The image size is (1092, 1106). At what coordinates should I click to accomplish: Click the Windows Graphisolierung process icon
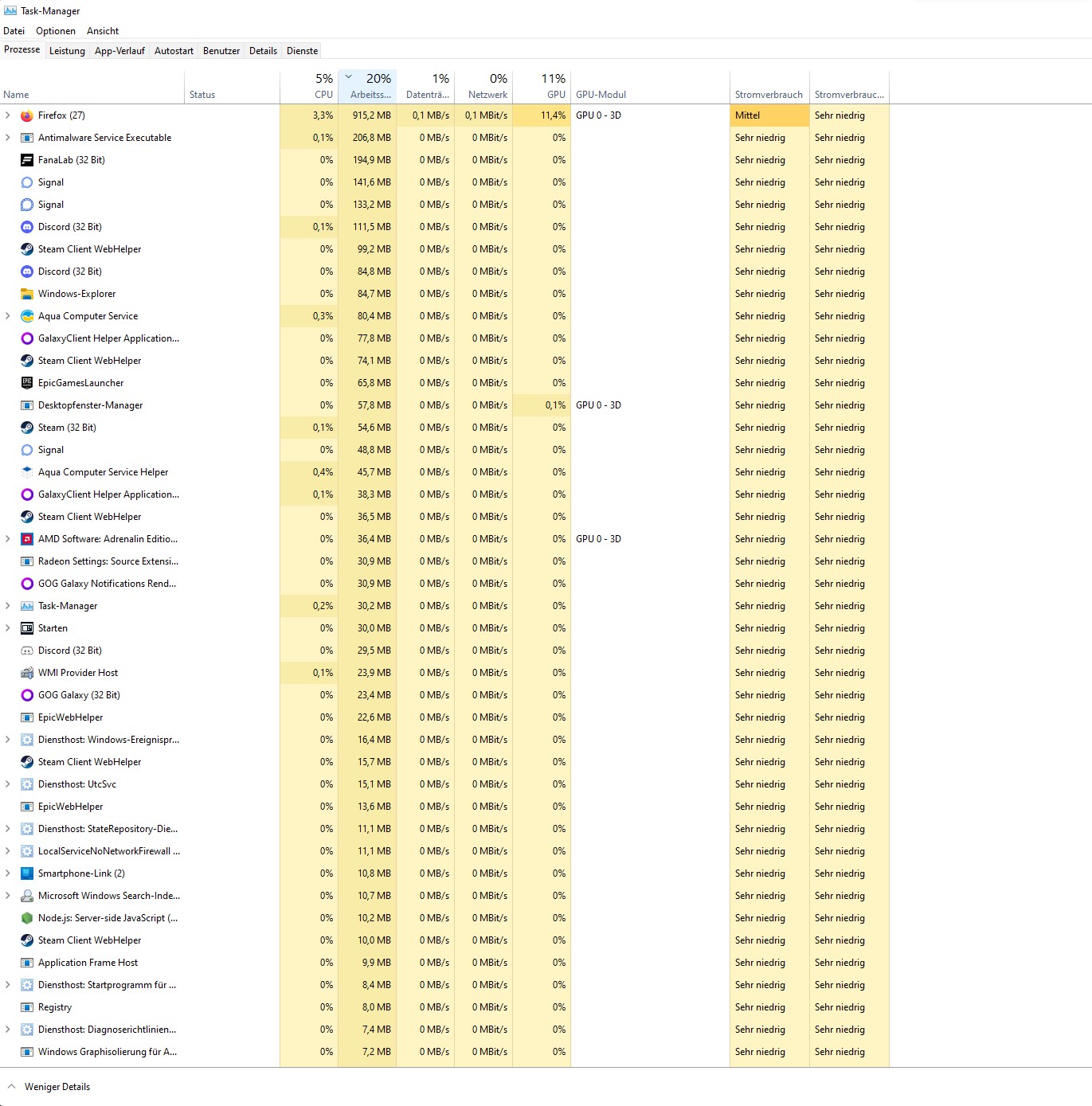[x=27, y=1052]
